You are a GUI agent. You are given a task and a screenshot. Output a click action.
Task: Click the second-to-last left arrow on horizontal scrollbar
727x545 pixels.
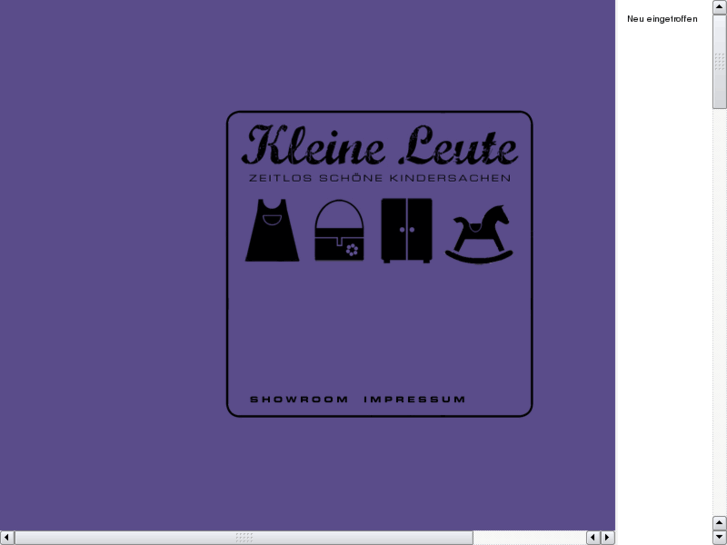(x=593, y=538)
